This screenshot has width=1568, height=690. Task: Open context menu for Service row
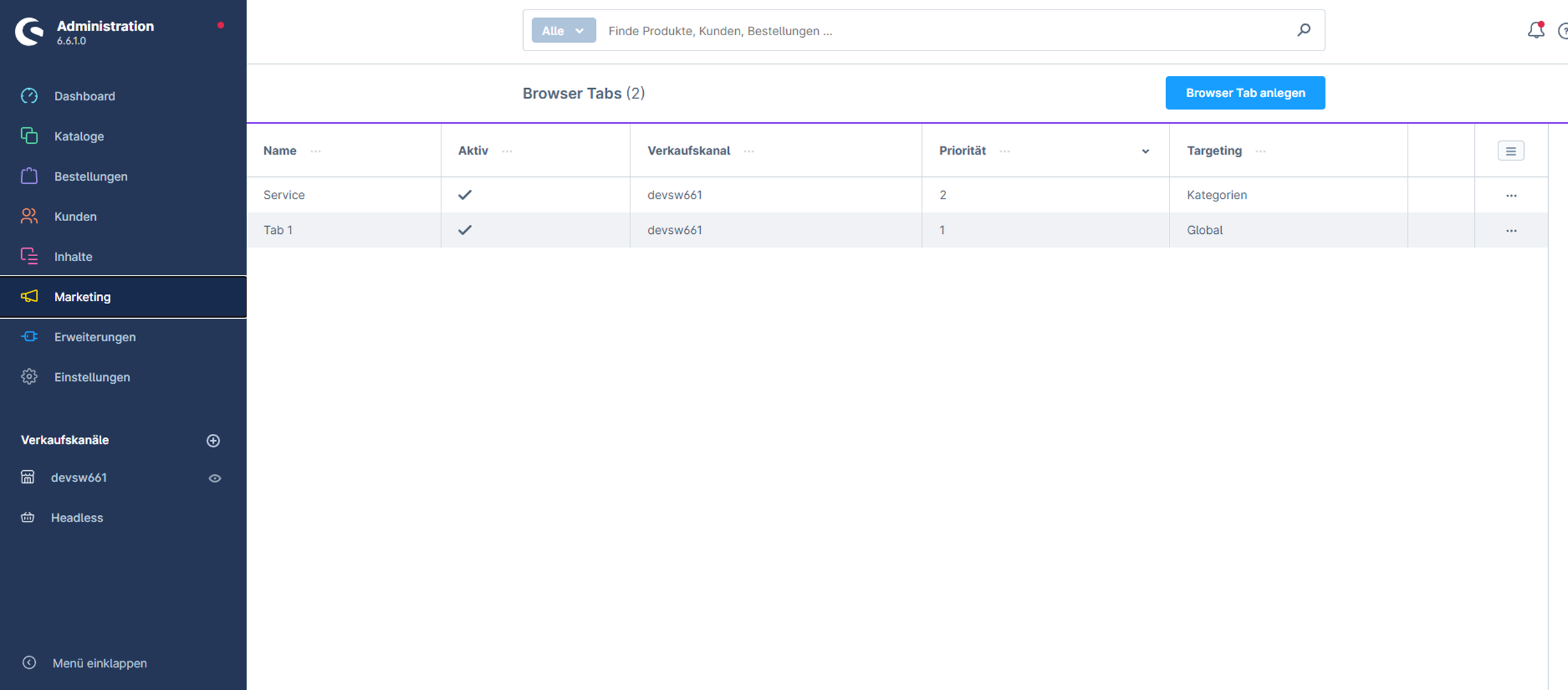(1511, 195)
